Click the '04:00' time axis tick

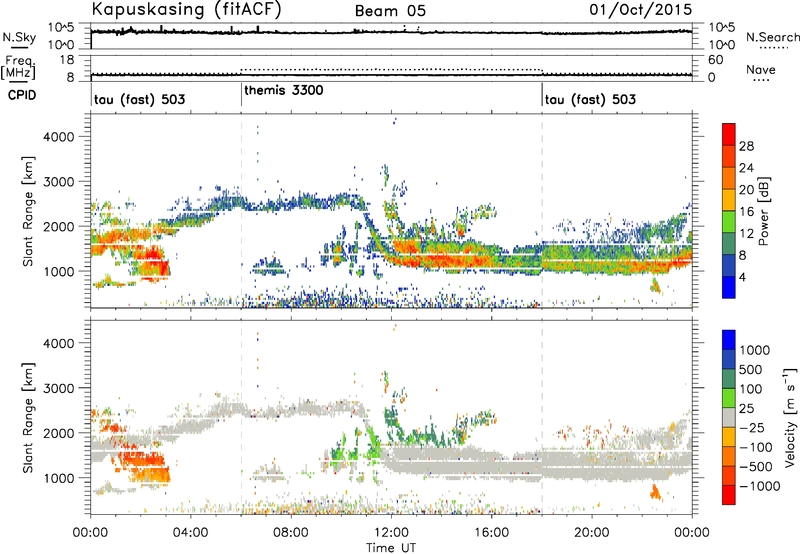[190, 533]
